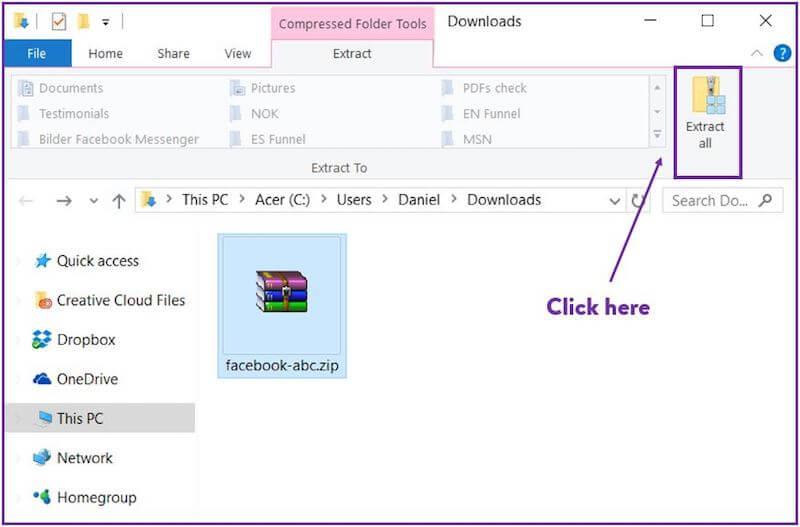This screenshot has height=527, width=800.
Task: Open Quick access in navigation pane
Action: [97, 261]
